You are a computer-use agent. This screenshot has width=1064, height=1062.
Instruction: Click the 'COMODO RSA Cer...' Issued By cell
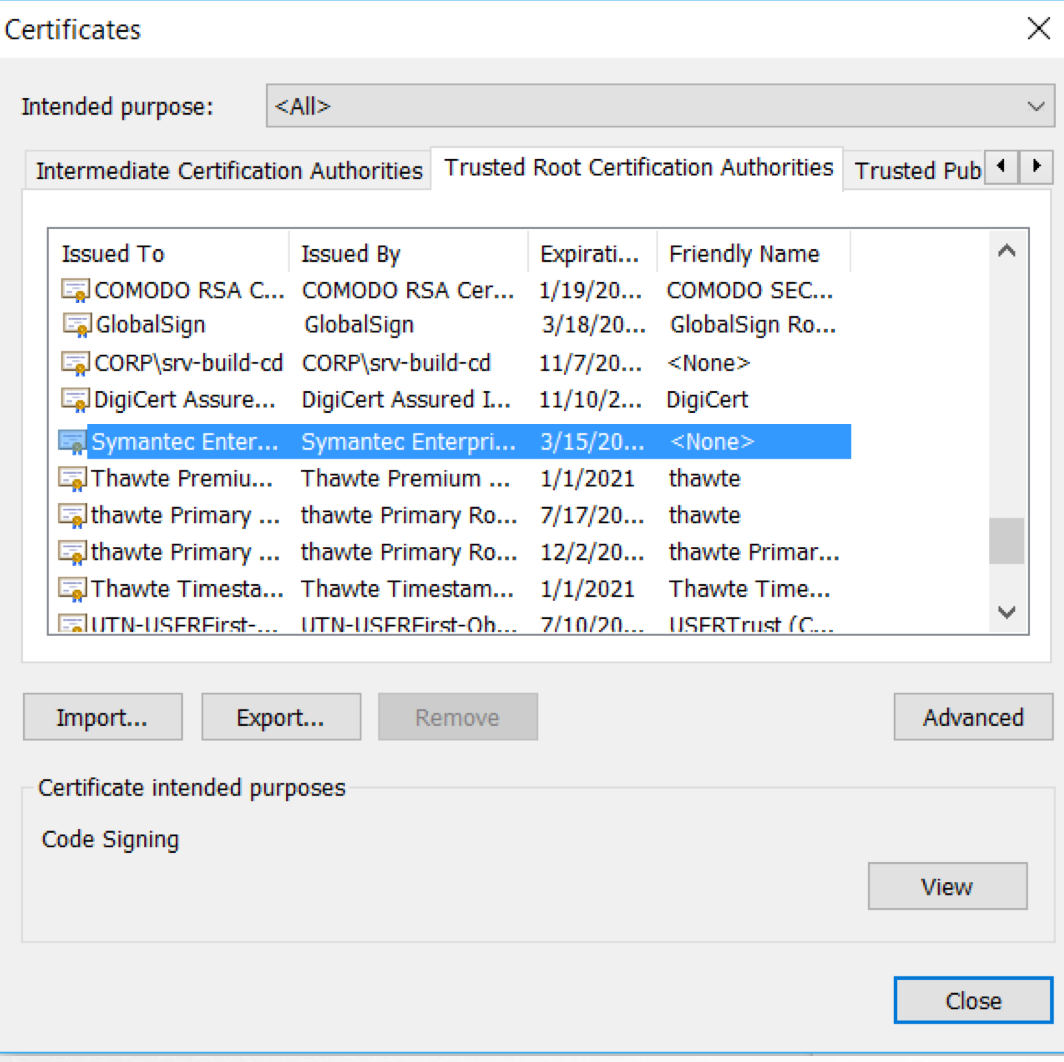coord(408,290)
